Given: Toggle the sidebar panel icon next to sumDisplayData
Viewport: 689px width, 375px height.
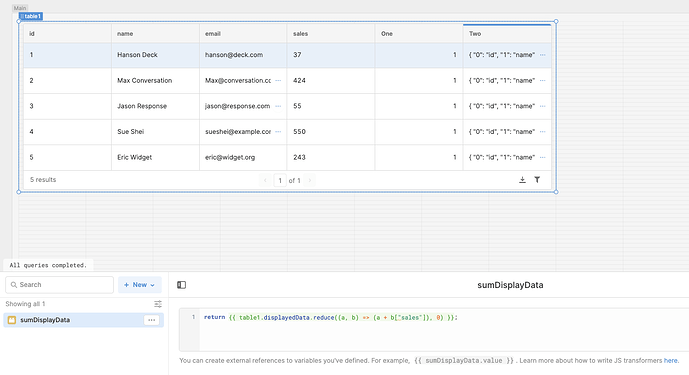Looking at the screenshot, I should click(x=181, y=285).
